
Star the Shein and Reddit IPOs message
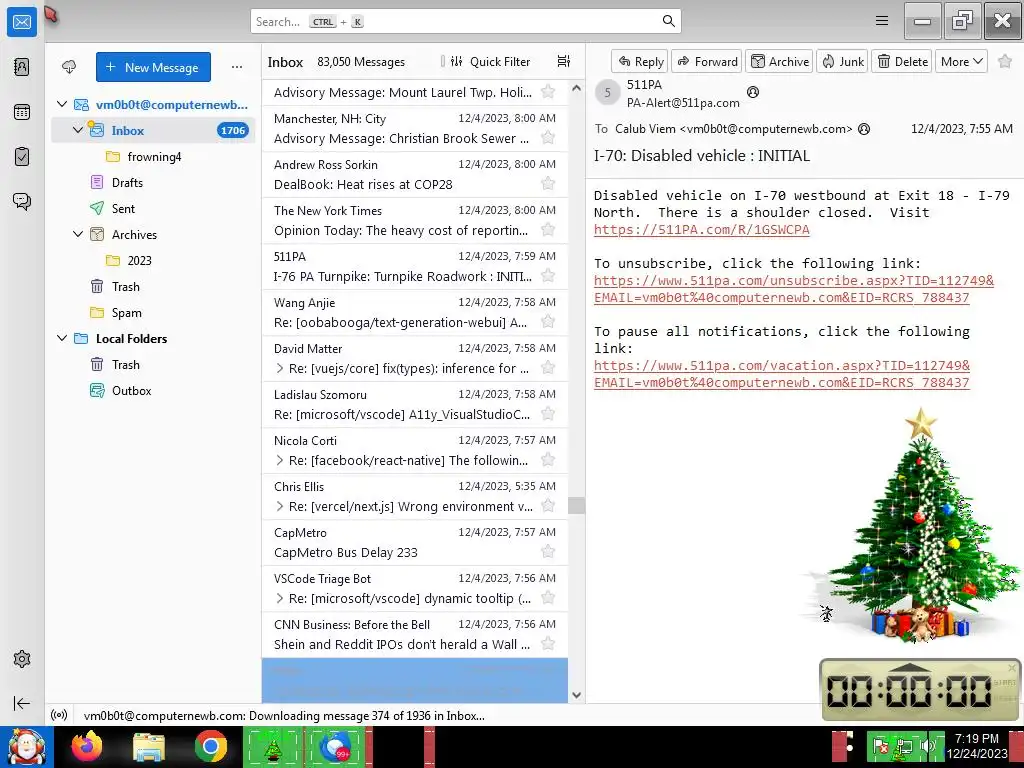tap(548, 644)
